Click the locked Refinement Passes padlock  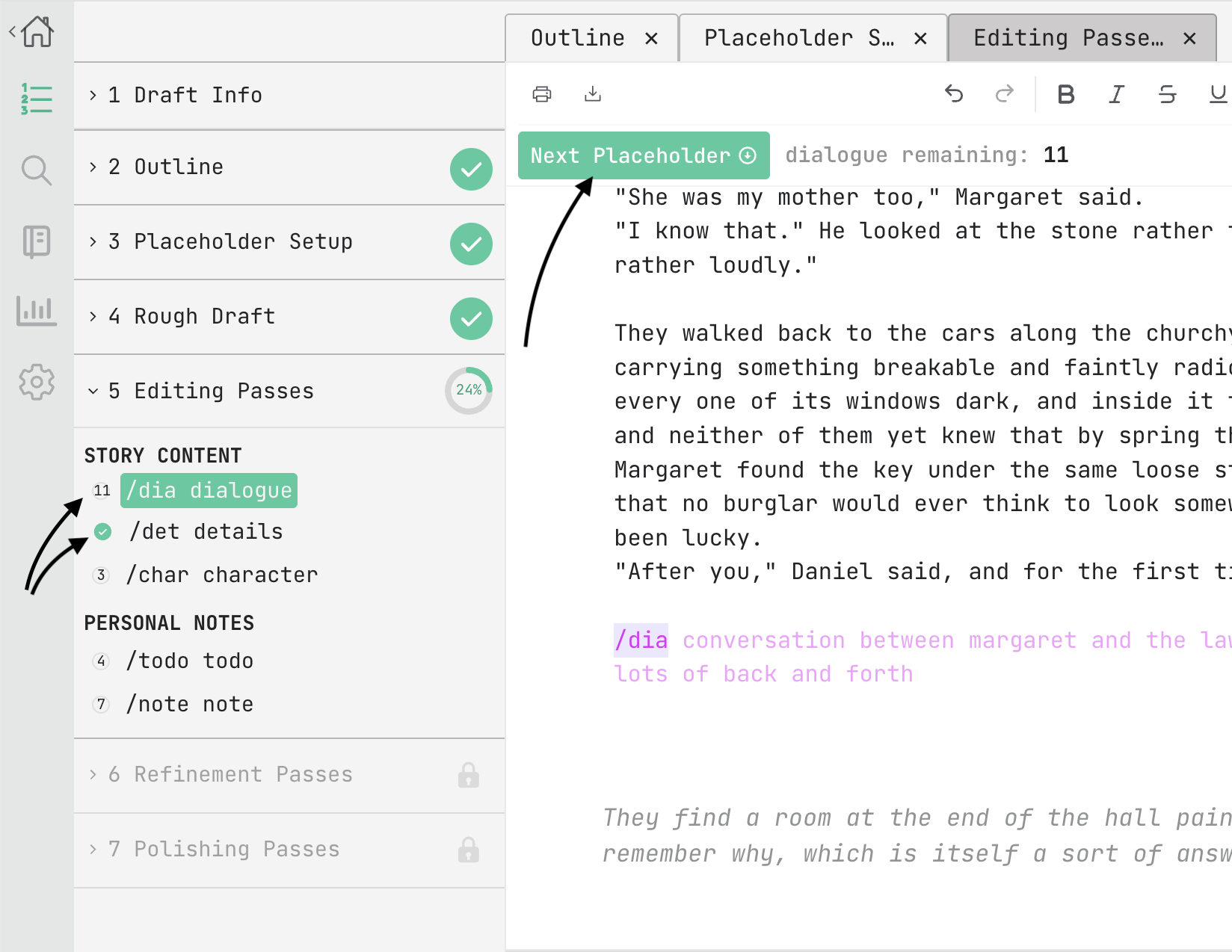[x=469, y=775]
